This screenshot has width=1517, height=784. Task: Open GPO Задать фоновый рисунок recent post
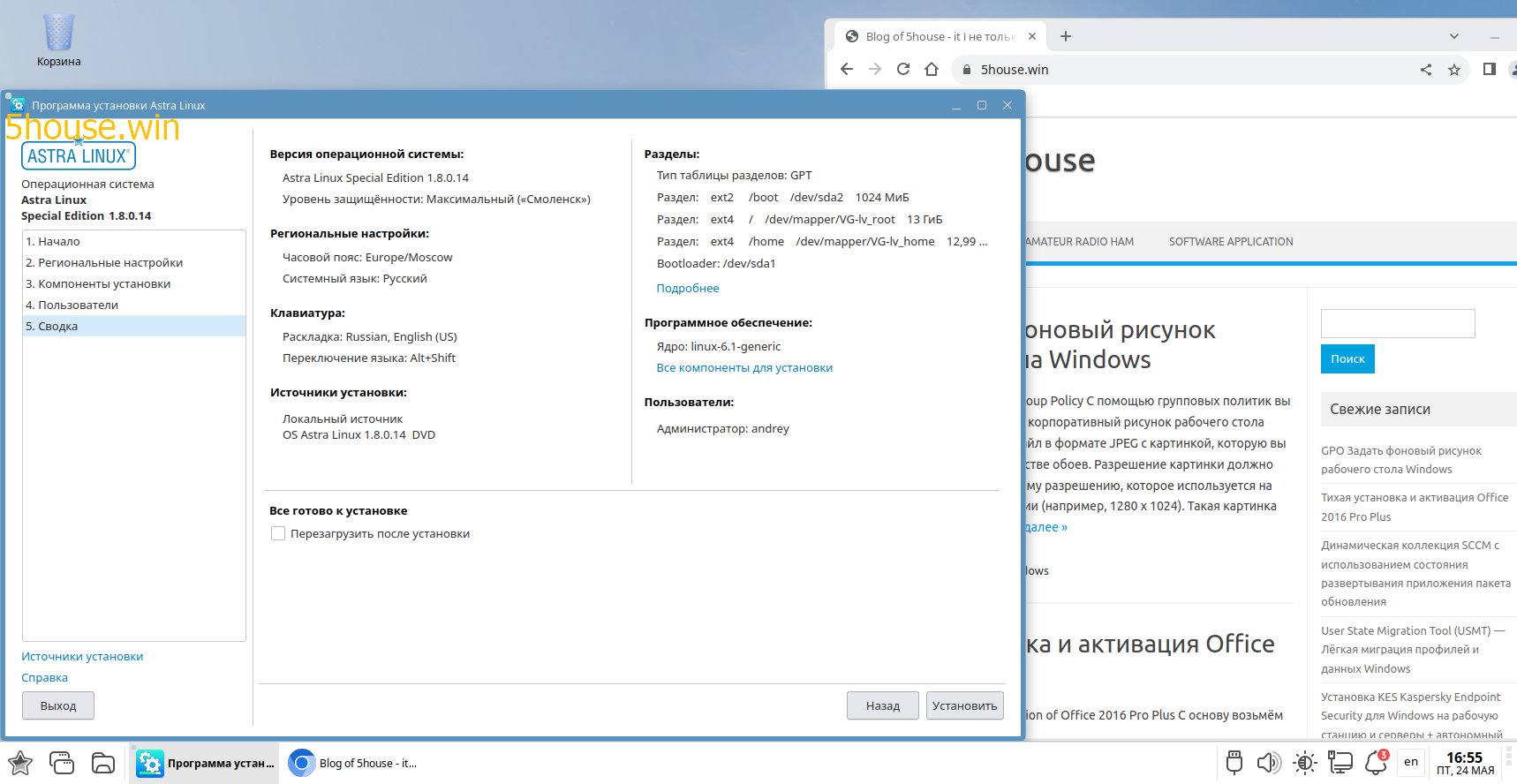(x=1400, y=460)
